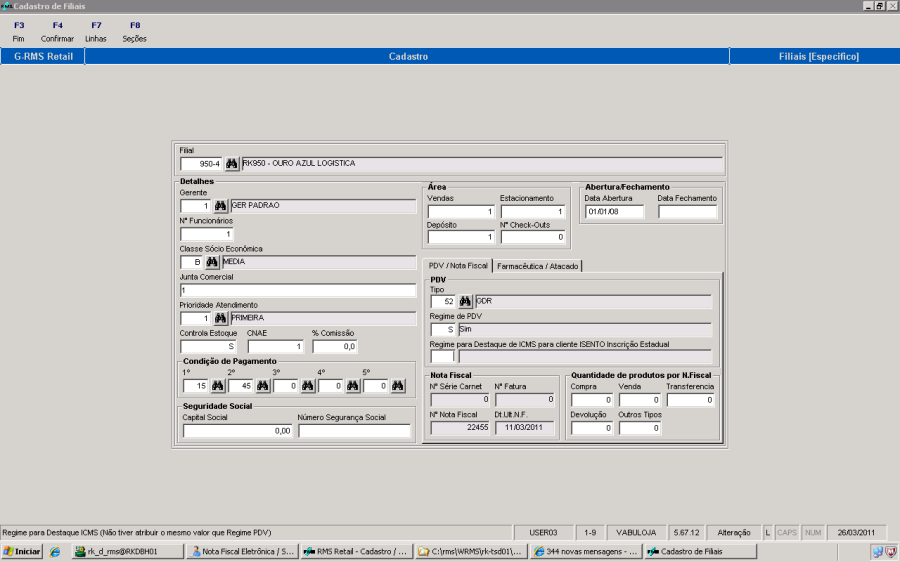
Task: Open the F8 Seções toolbar option
Action: tap(134, 31)
